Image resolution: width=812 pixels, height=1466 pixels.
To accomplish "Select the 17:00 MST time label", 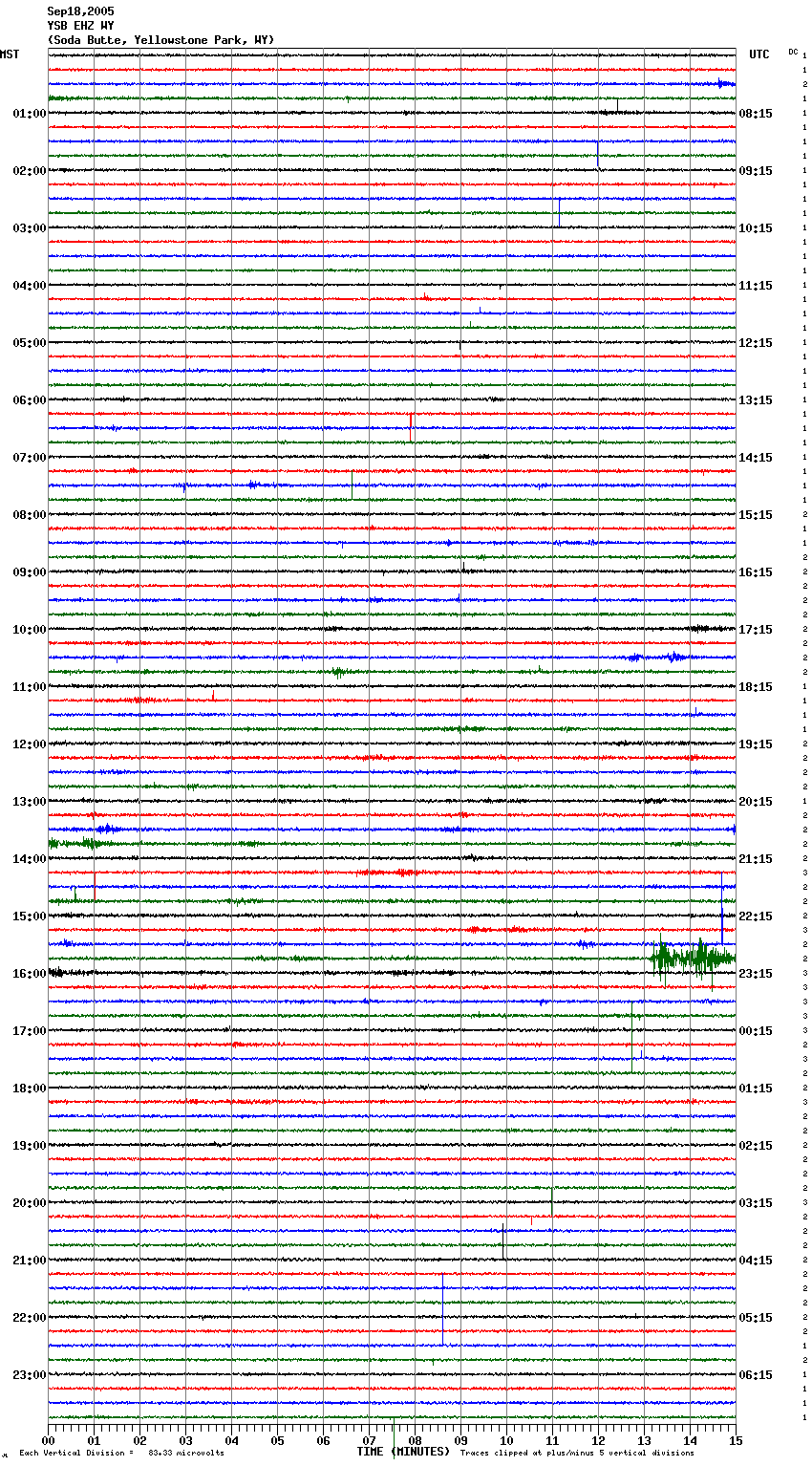I will point(30,1031).
